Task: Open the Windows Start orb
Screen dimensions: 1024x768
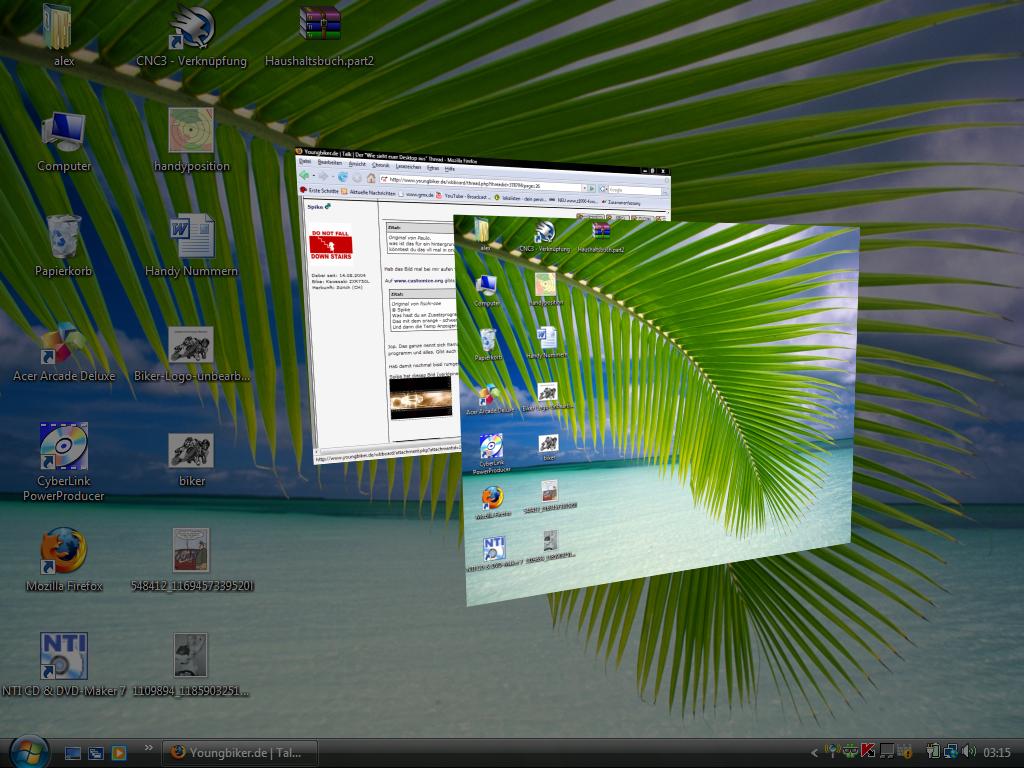Action: [29, 752]
